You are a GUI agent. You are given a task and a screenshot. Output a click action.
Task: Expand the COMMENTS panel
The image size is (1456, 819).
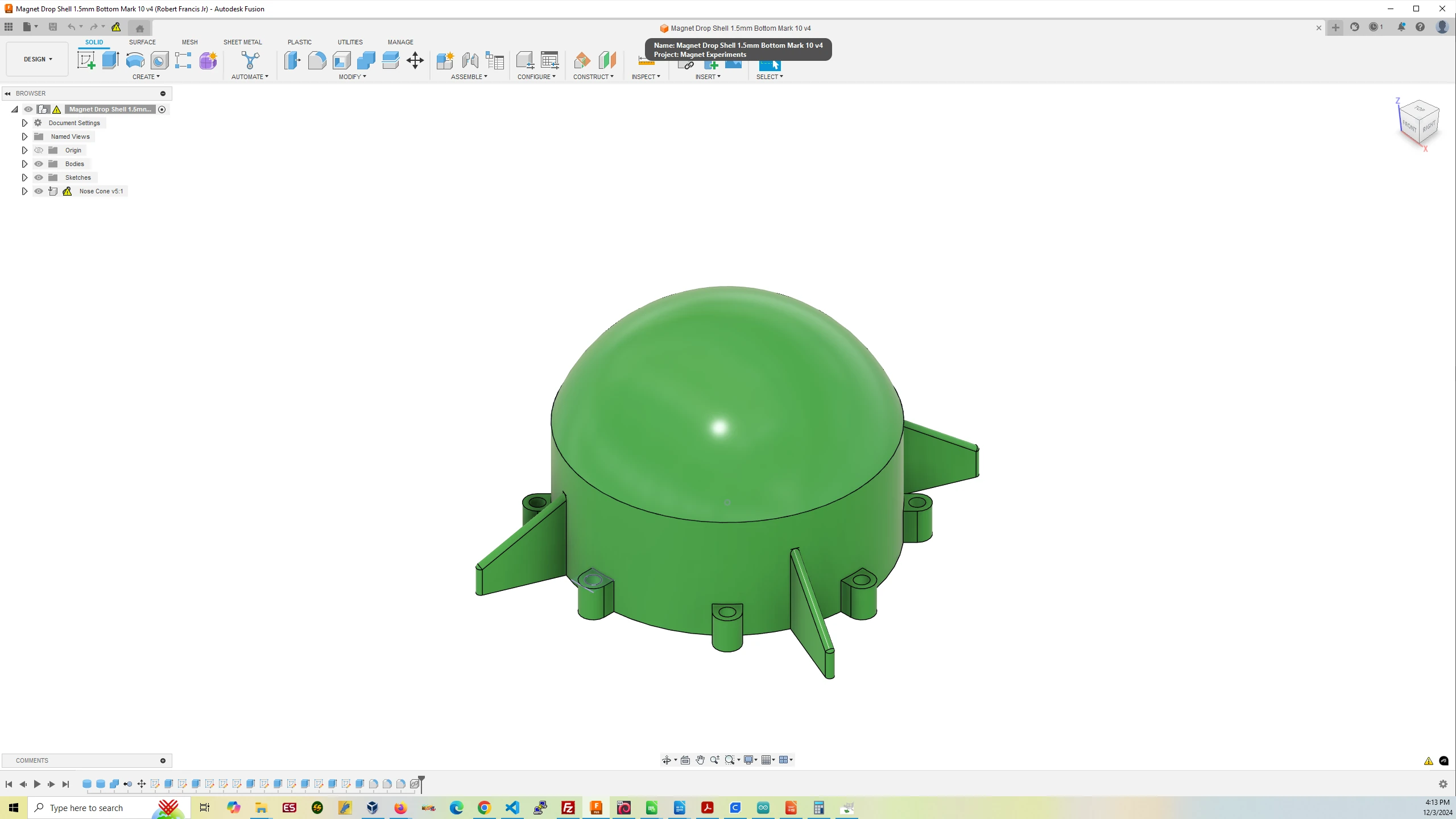click(163, 760)
